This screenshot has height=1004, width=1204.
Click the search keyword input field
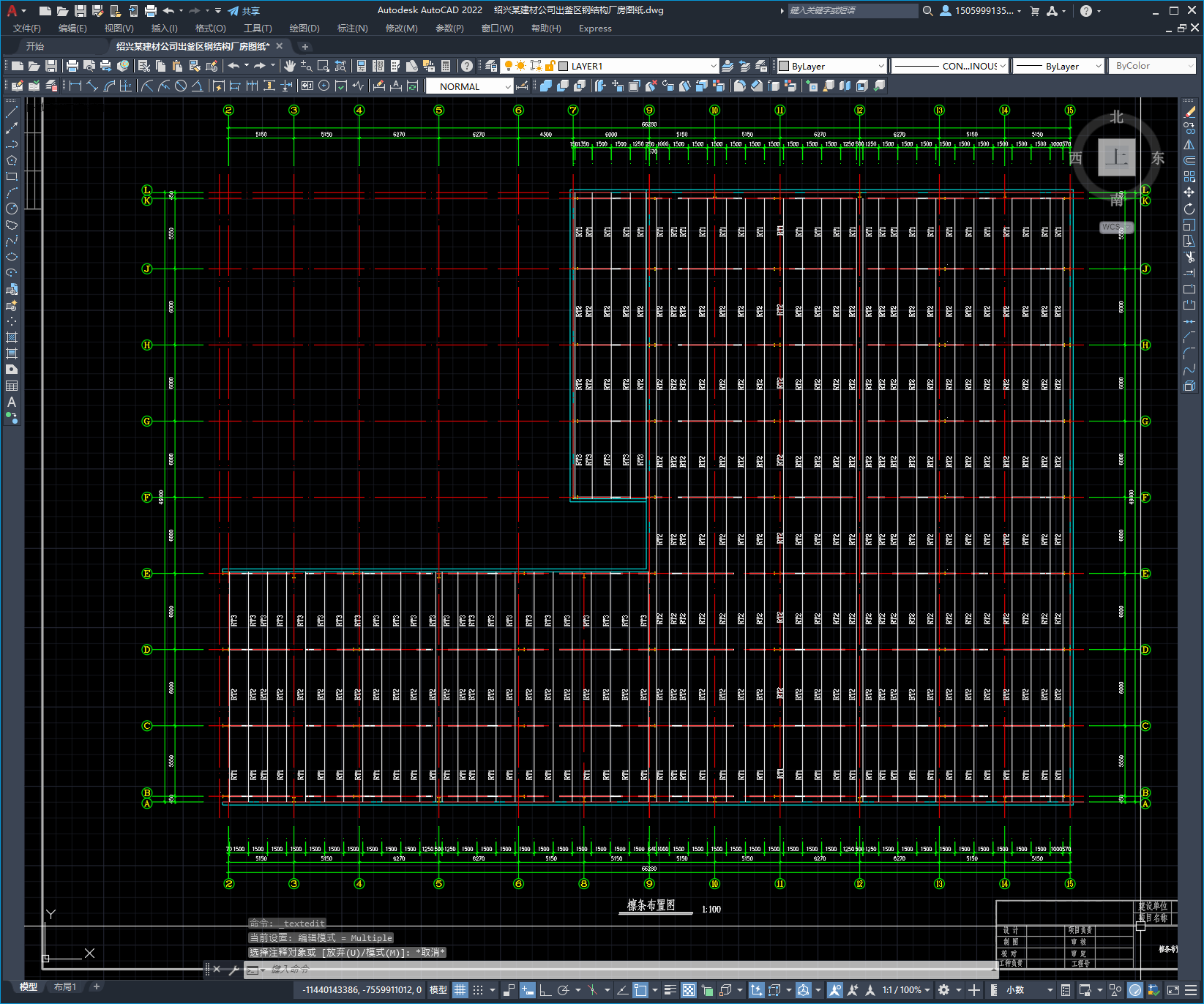tap(853, 11)
